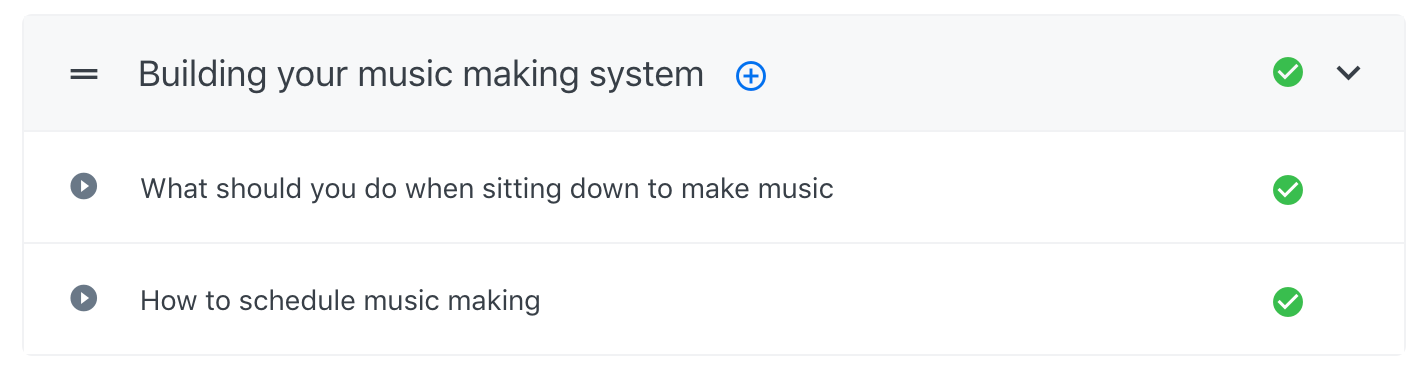Image resolution: width=1428 pixels, height=375 pixels.
Task: Click the blue circled plus next to section title
Action: coord(751,75)
